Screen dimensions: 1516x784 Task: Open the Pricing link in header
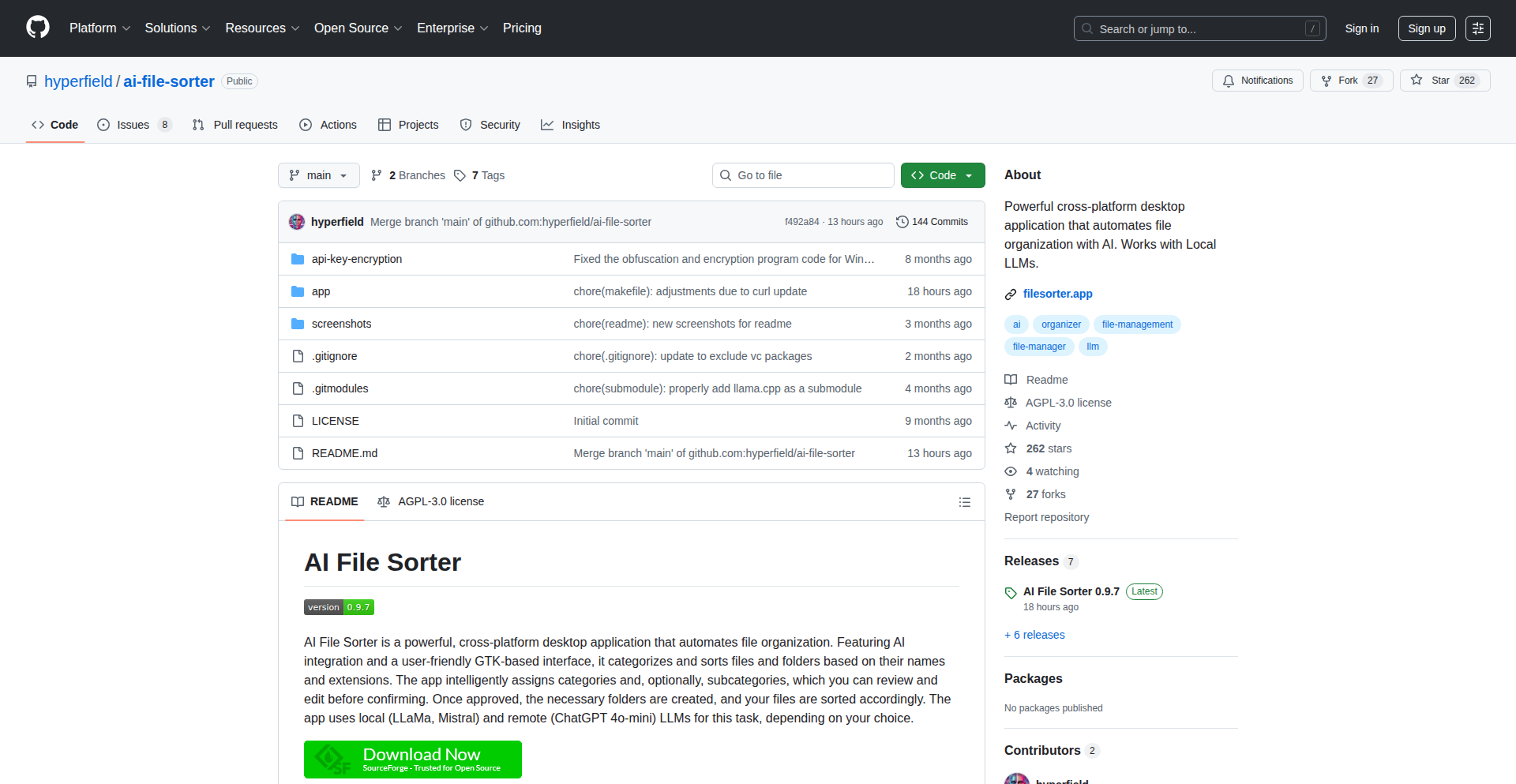pyautogui.click(x=522, y=28)
